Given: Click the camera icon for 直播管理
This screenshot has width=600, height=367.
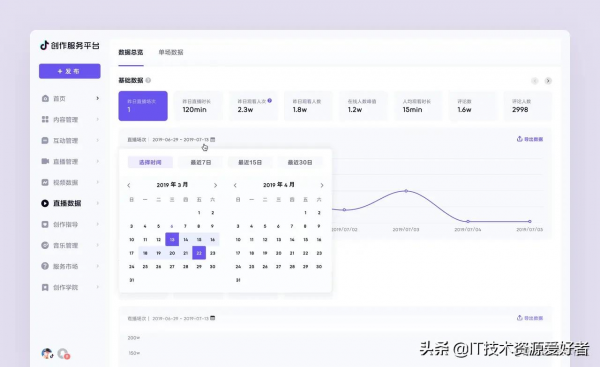Looking at the screenshot, I should pyautogui.click(x=45, y=161).
